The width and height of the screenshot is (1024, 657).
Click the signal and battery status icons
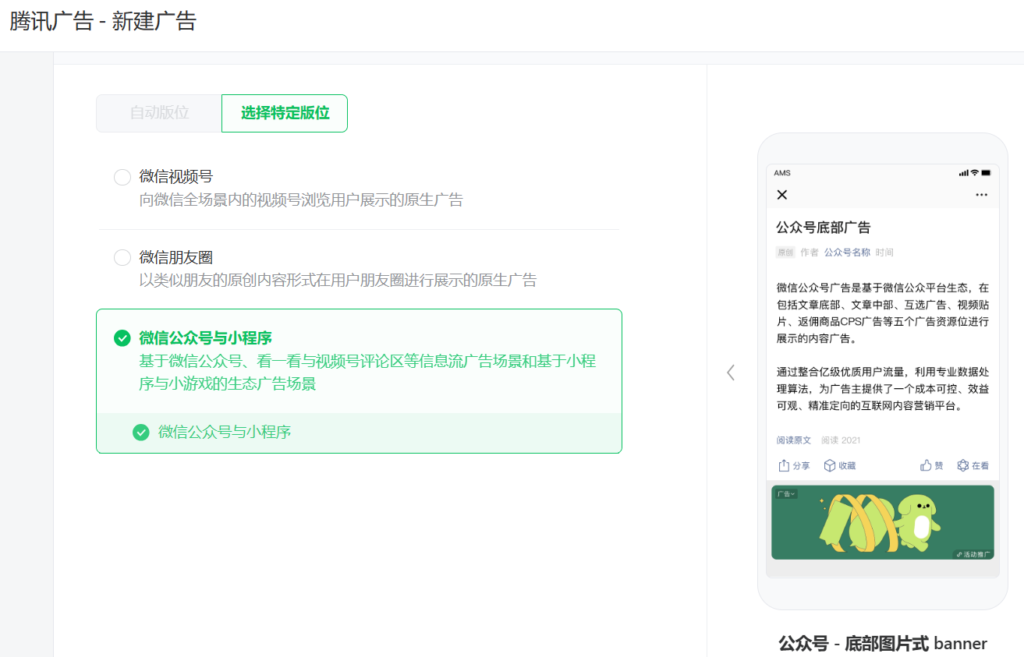click(974, 173)
